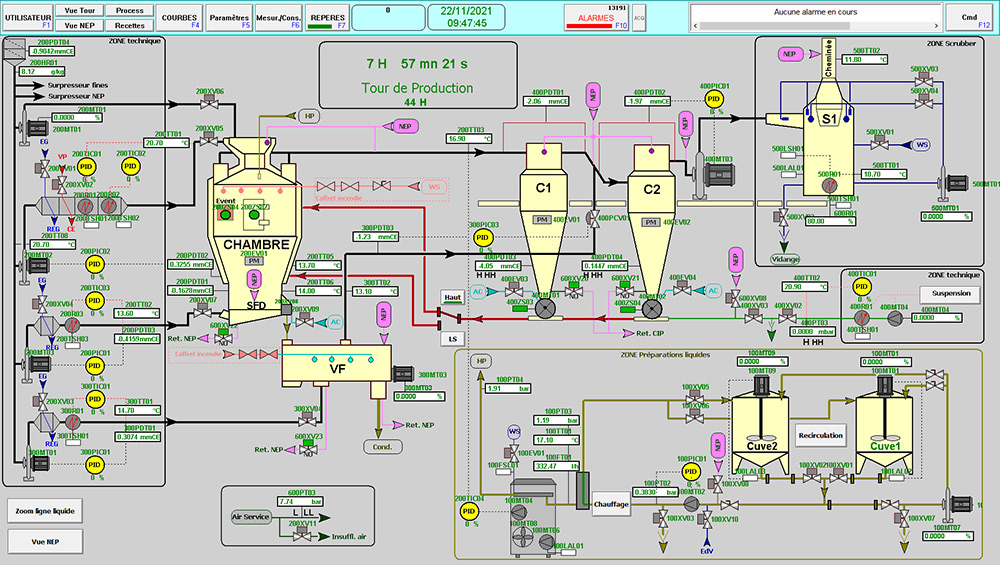Open the 200TIC02 PID controller
This screenshot has width=1000, height=565.
(x=131, y=166)
